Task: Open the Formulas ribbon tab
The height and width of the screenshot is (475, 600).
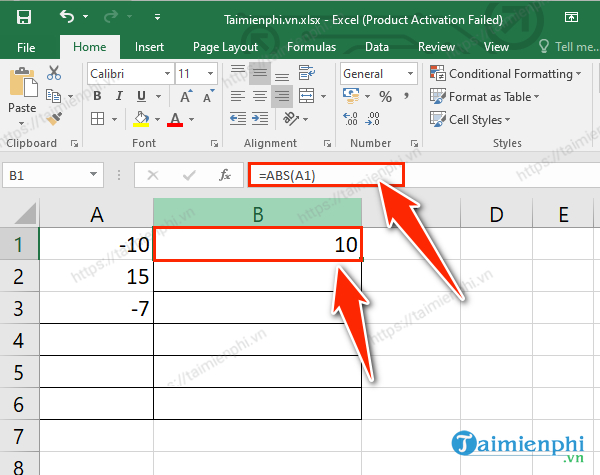Action: tap(311, 46)
